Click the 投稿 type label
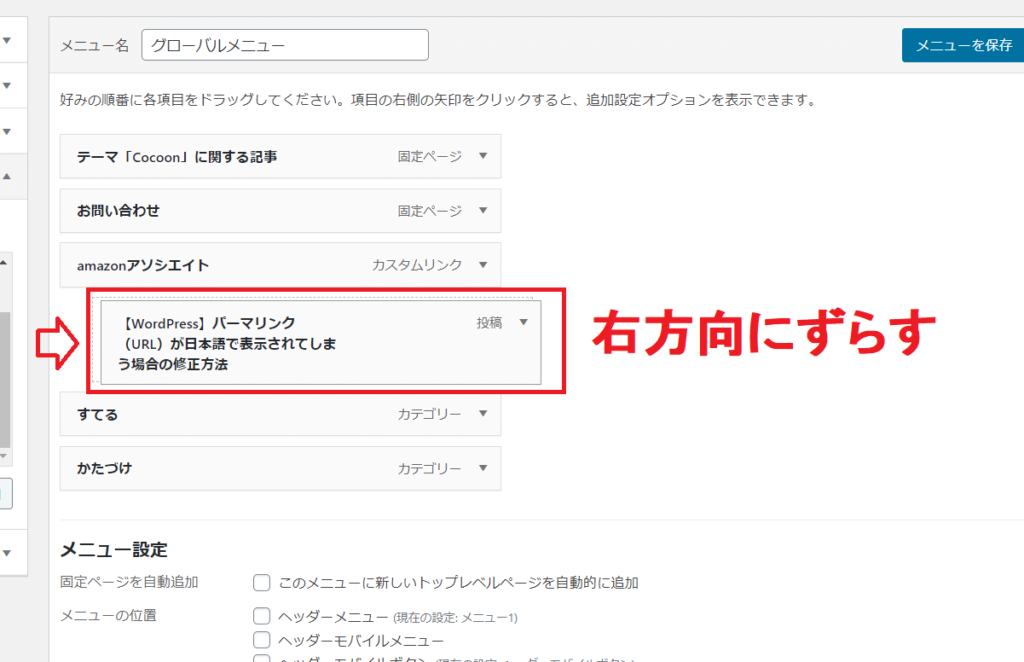The image size is (1024, 662). coord(489,323)
